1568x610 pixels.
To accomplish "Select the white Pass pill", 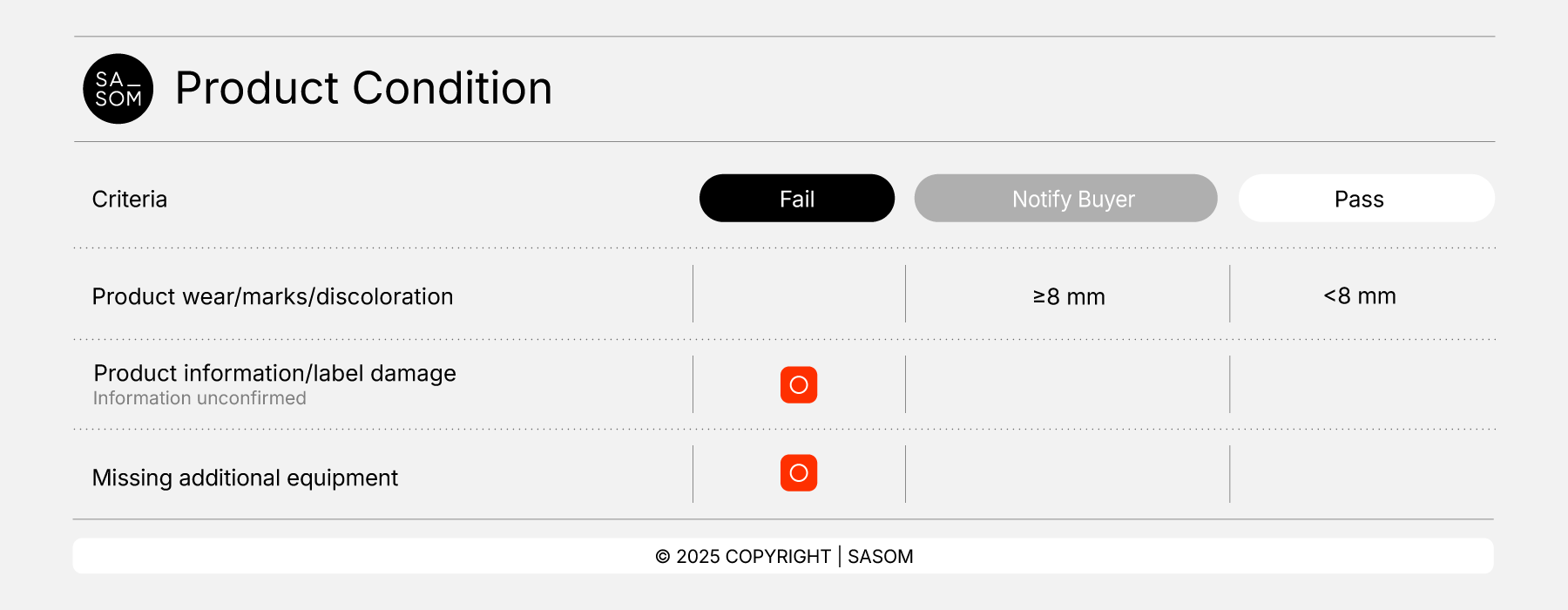I will 1366,199.
